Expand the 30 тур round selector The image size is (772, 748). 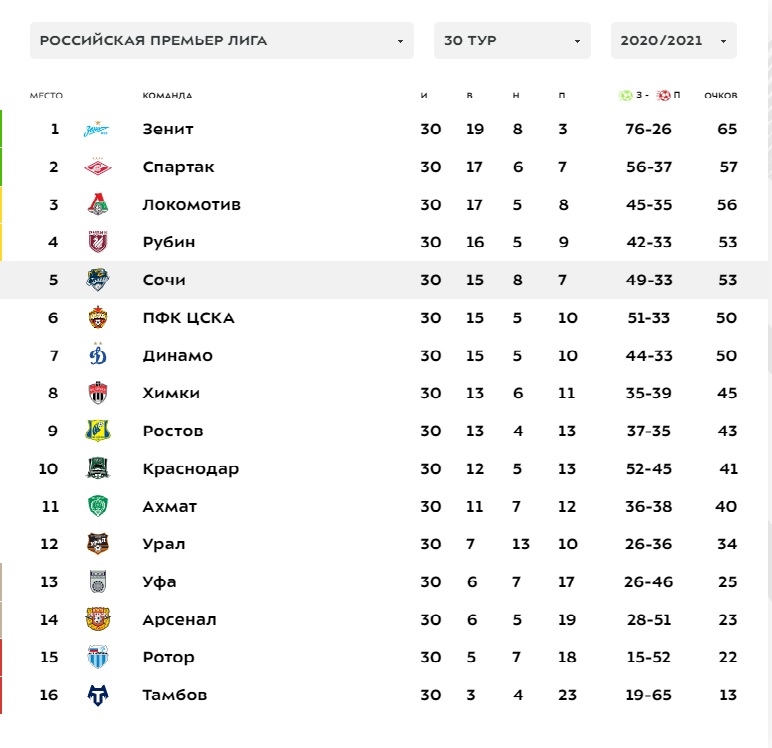512,40
